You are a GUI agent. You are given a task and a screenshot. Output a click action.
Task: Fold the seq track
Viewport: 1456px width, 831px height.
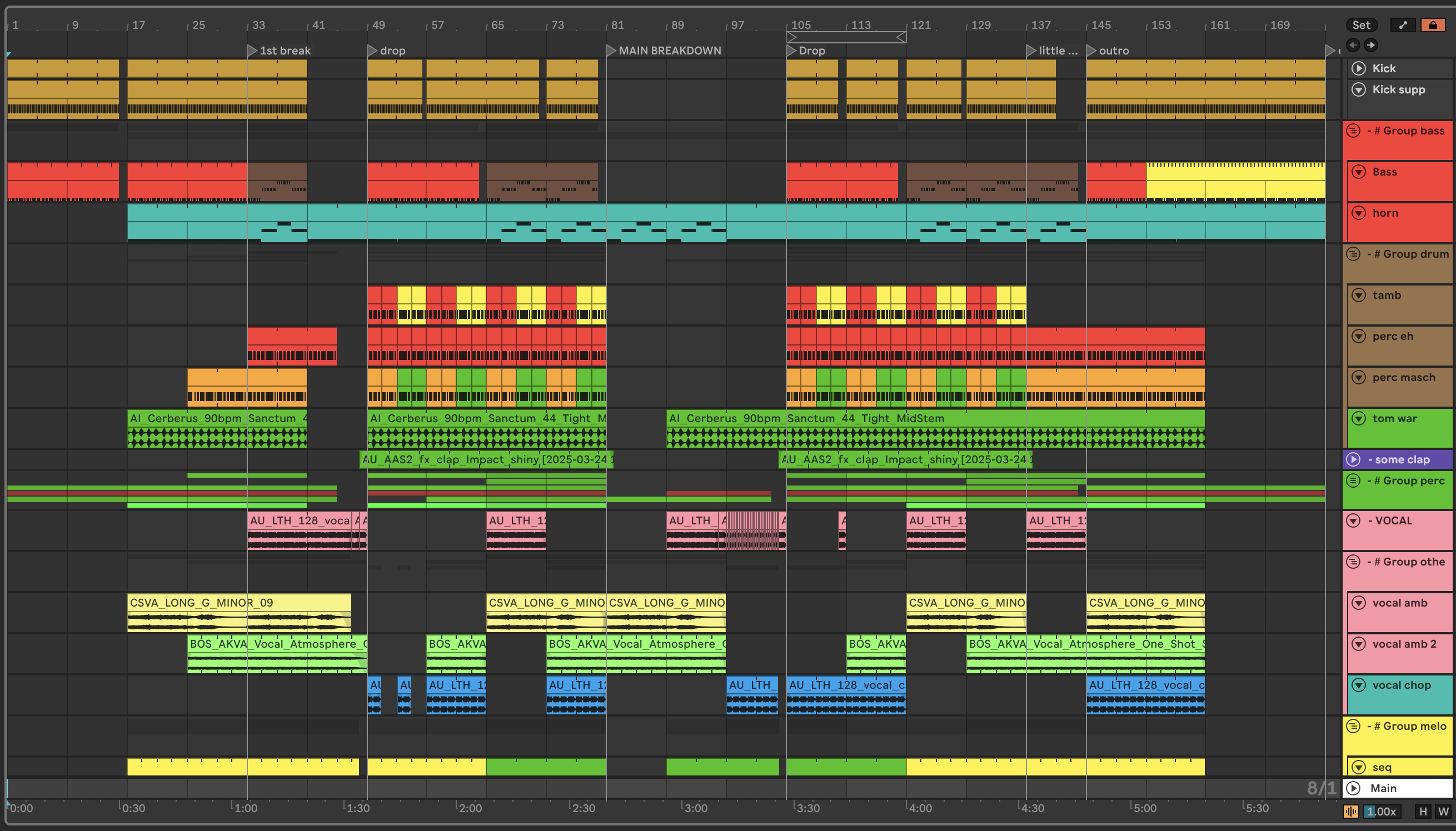point(1359,767)
